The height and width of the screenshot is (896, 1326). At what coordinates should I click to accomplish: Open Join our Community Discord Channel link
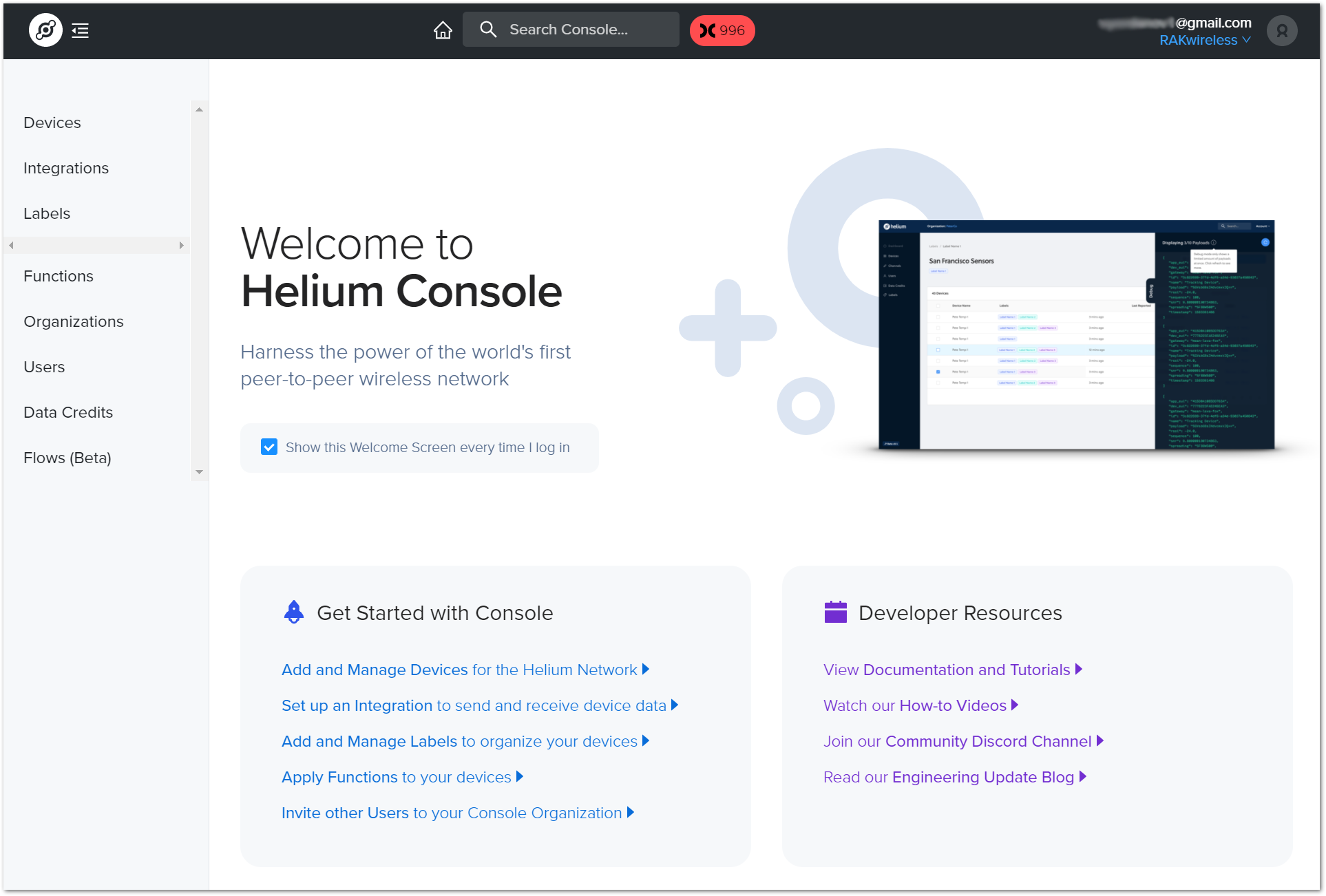click(957, 741)
